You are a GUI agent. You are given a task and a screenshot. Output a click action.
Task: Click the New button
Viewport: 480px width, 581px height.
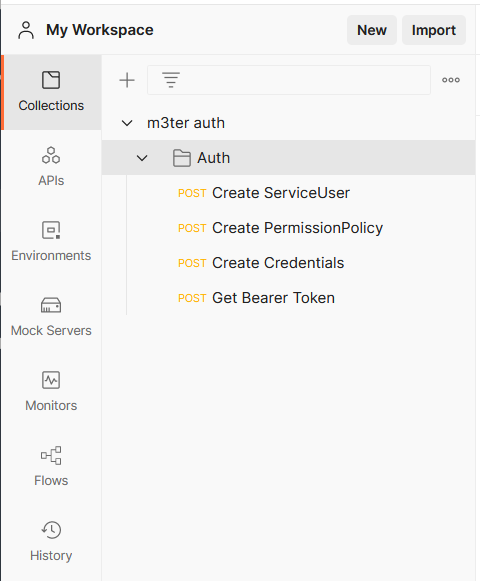[x=372, y=30]
